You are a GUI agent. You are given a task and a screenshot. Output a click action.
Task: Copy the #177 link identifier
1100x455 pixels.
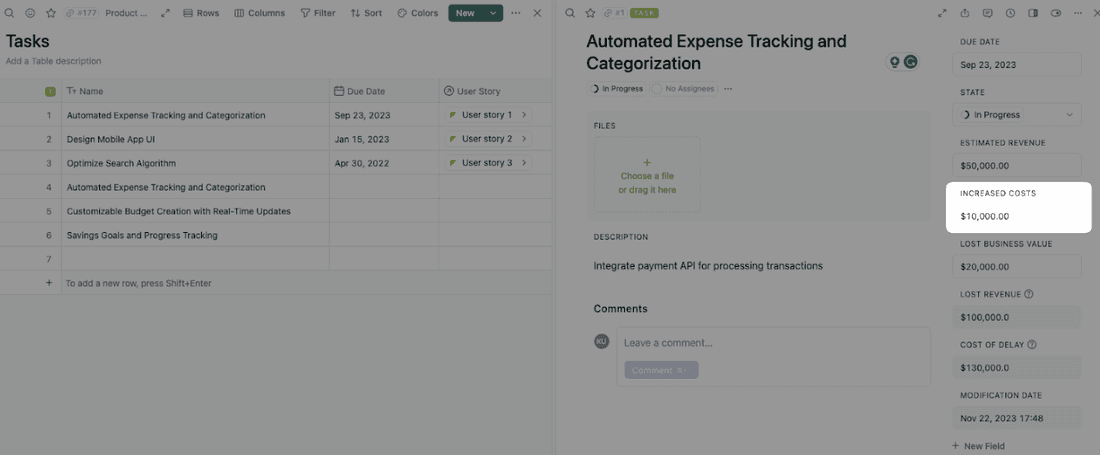pyautogui.click(x=81, y=13)
